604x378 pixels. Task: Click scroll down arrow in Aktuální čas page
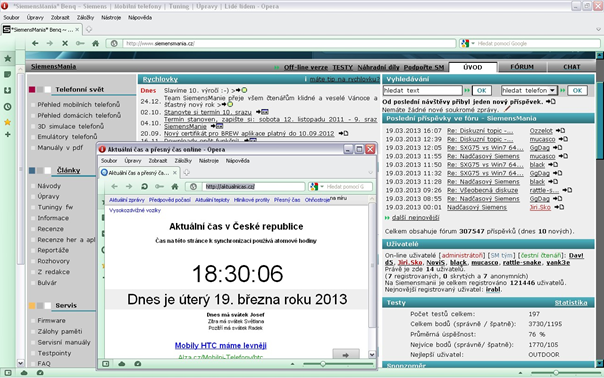pos(372,354)
